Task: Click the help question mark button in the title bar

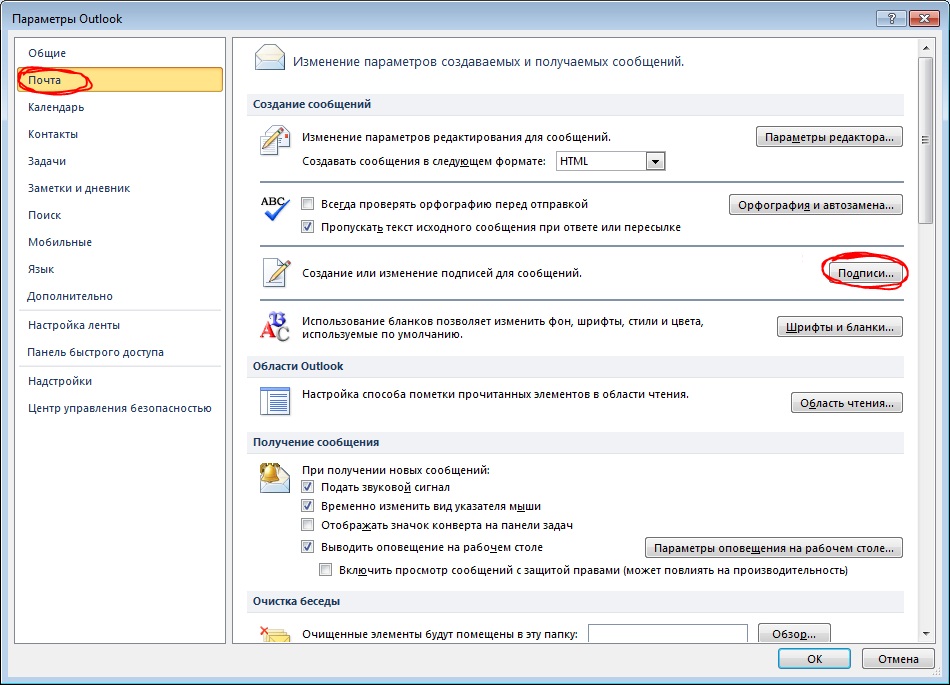Action: tap(891, 18)
